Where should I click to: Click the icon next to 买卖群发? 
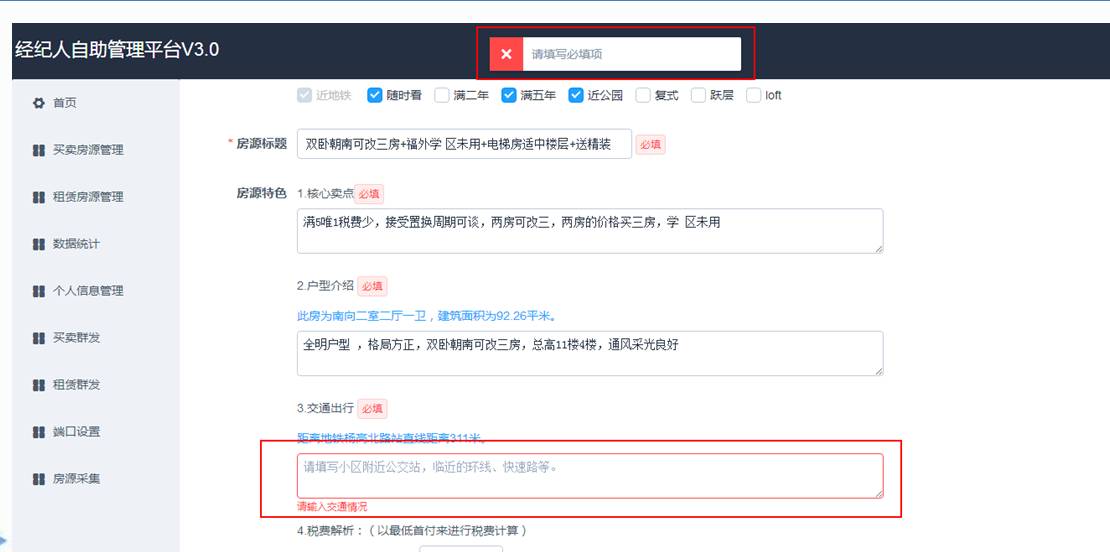click(x=39, y=338)
